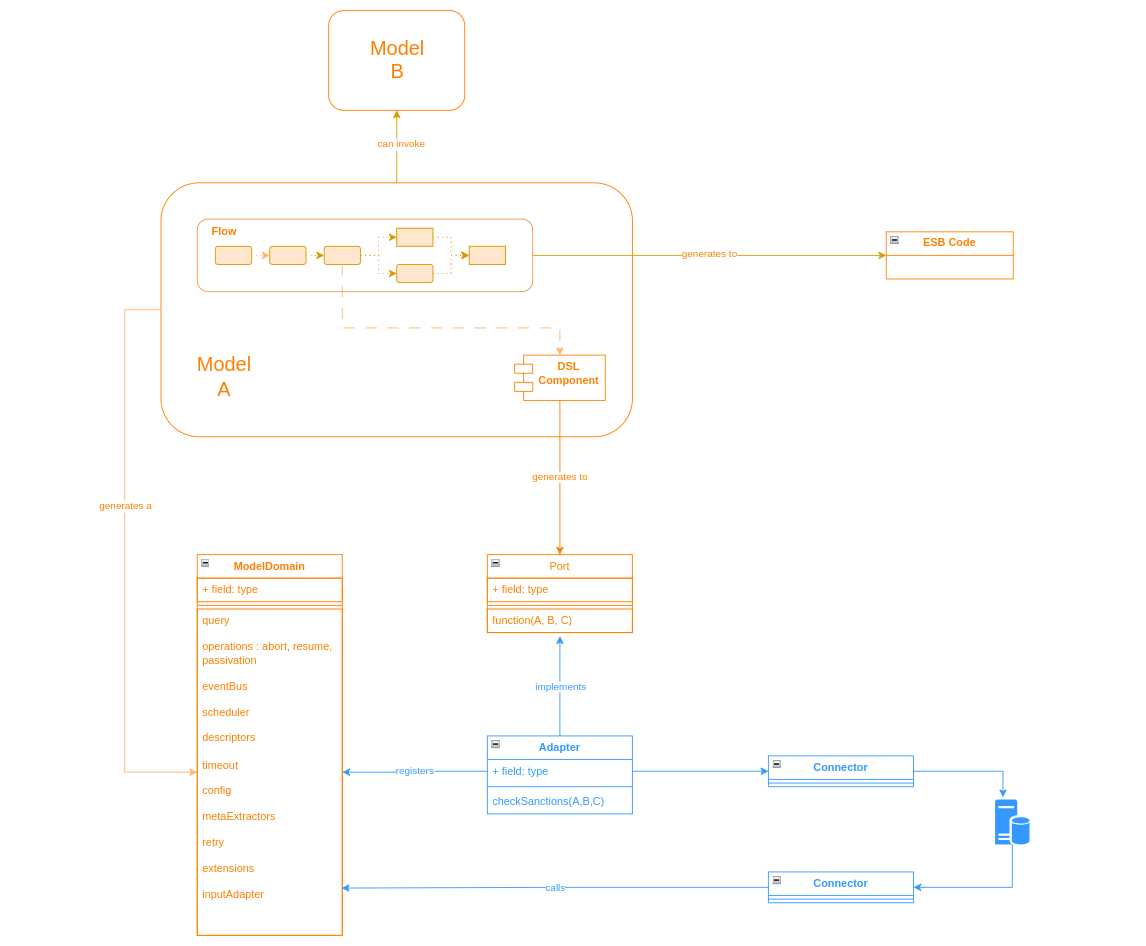
Task: Collapse the ModelDomain class box
Action: point(205,563)
